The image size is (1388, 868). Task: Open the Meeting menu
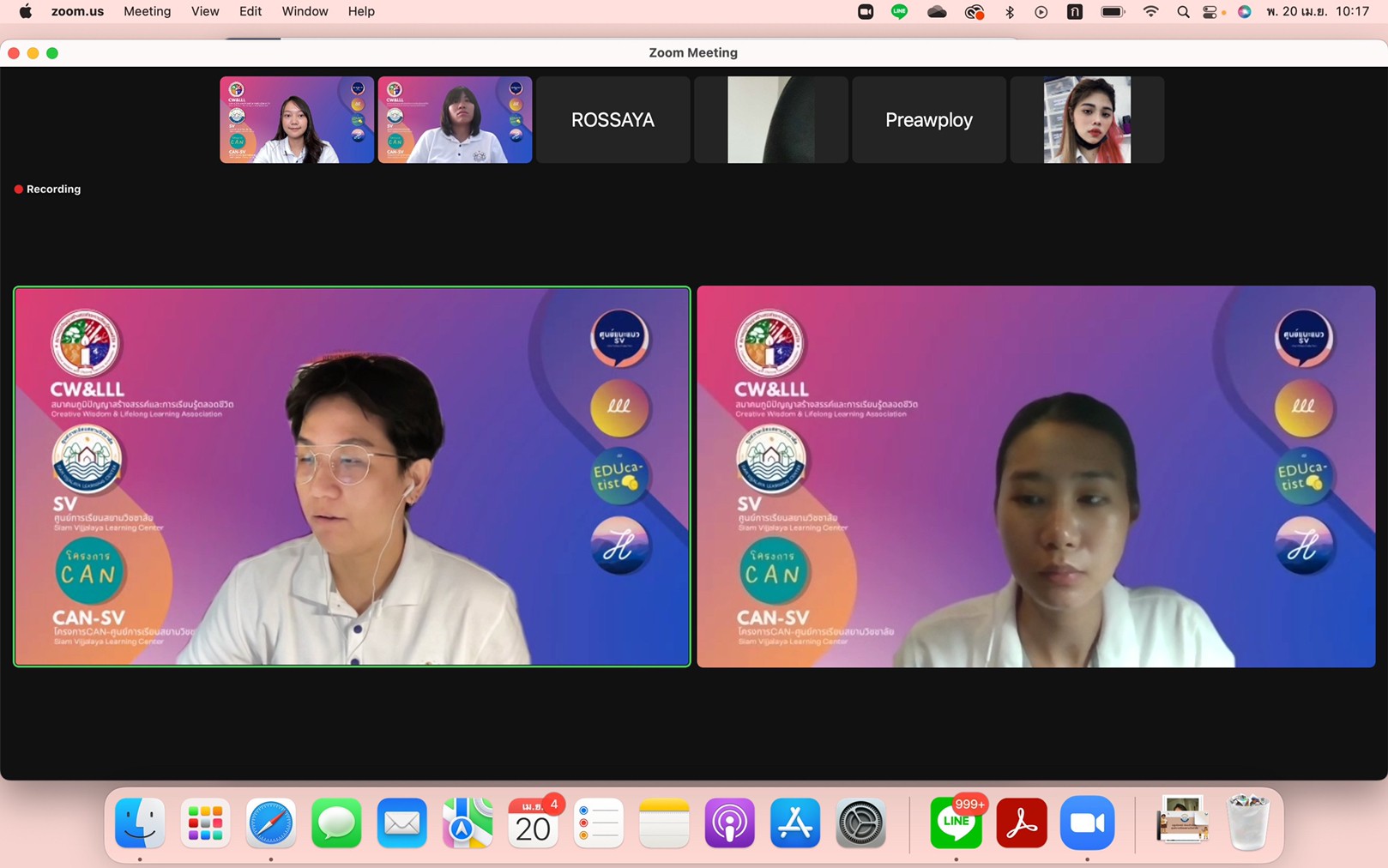147,12
